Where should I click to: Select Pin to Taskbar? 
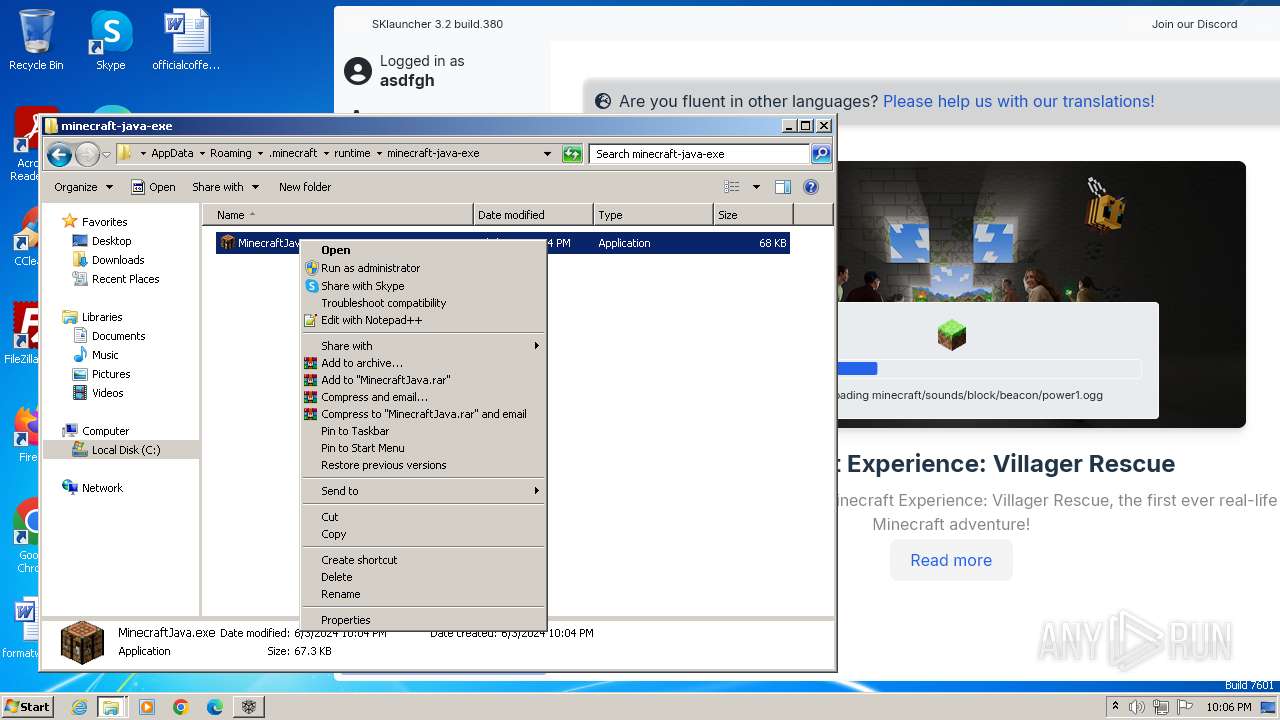(424, 431)
